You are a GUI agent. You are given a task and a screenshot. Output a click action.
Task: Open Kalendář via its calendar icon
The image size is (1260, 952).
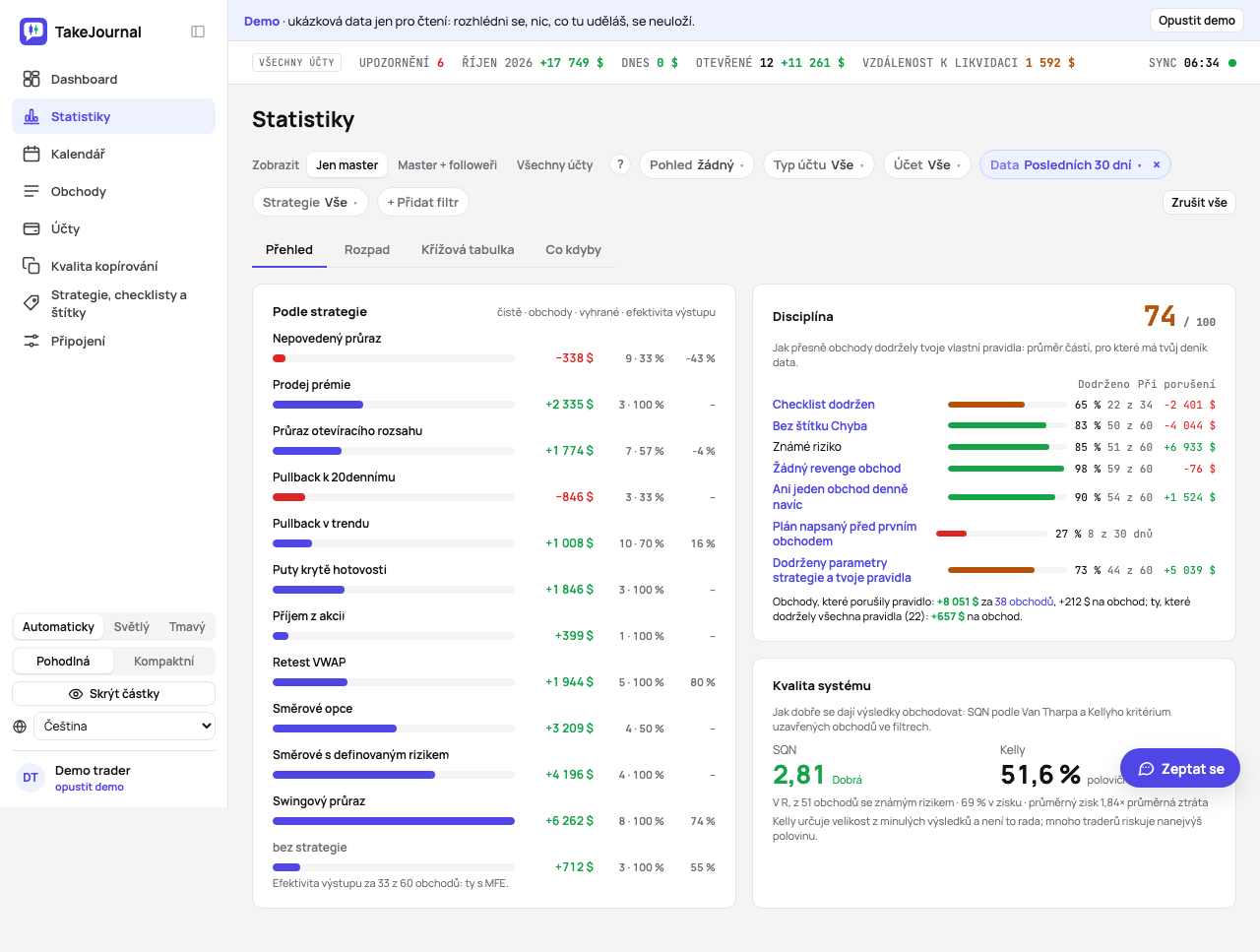(31, 154)
